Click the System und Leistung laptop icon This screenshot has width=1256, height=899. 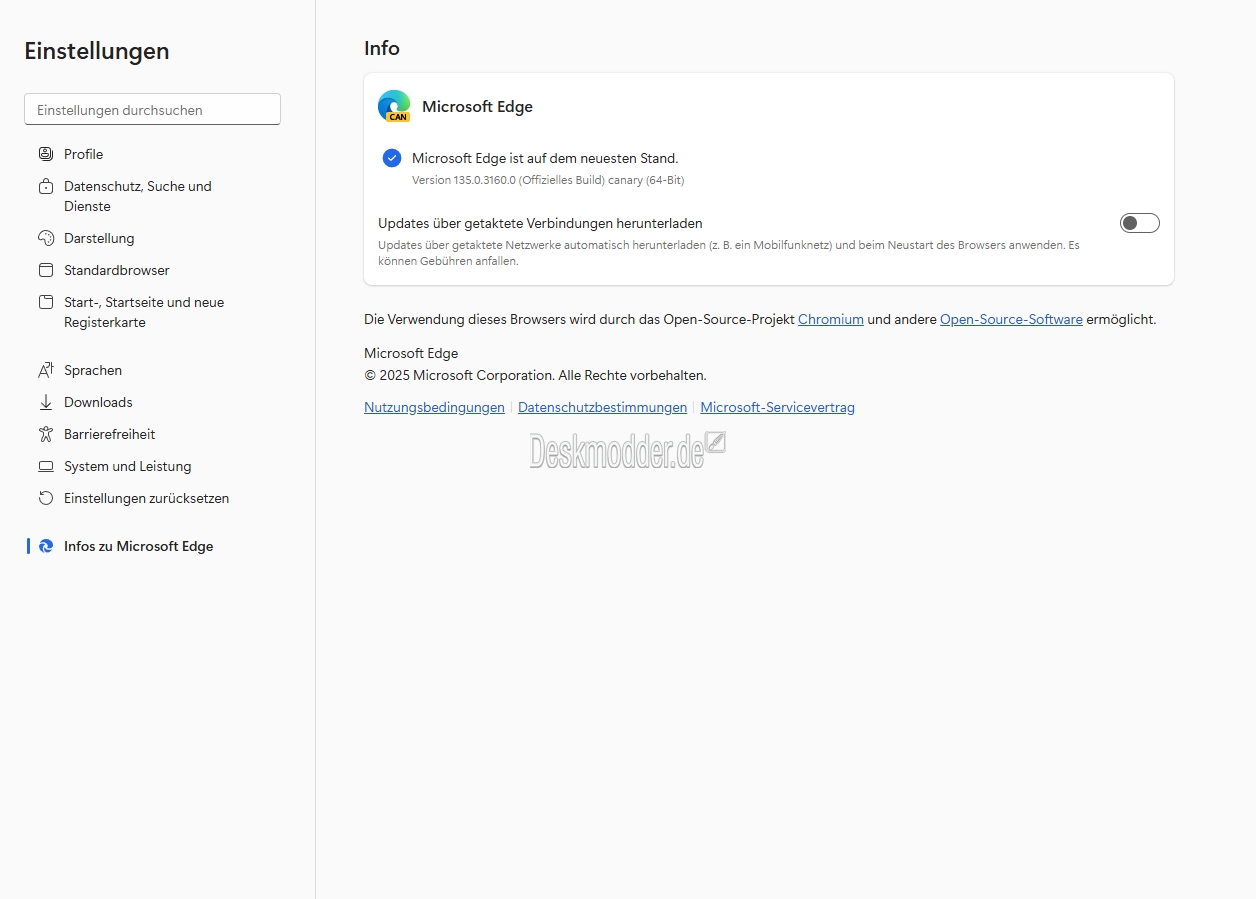pyautogui.click(x=45, y=466)
